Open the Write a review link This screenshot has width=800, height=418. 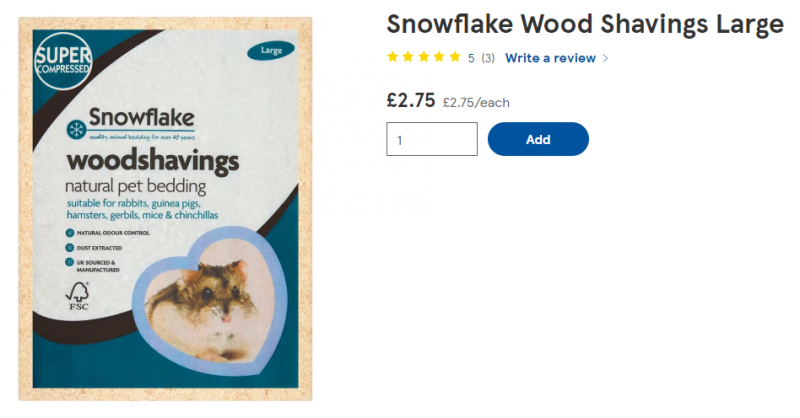click(550, 58)
